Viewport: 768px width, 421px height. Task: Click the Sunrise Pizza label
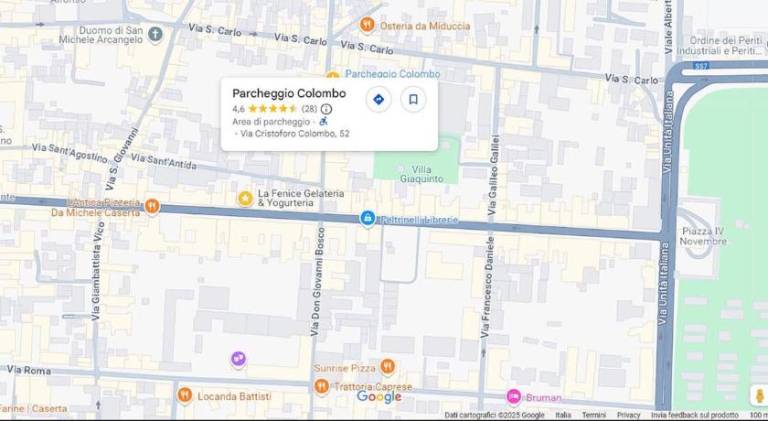(x=345, y=368)
